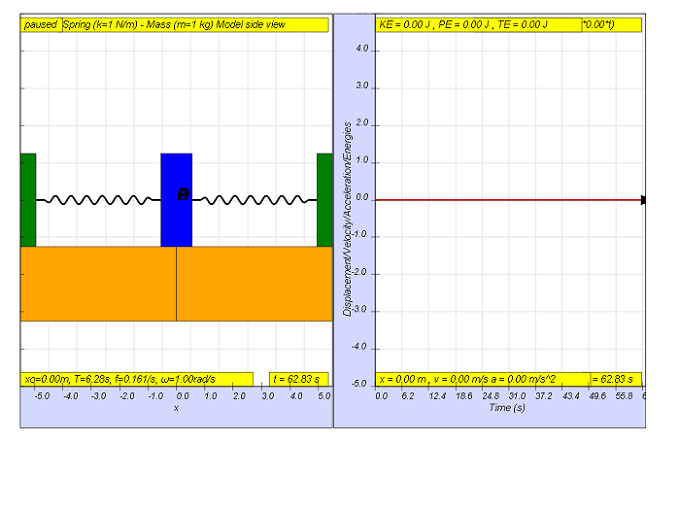Viewport: 680px width, 510px height.
Task: Click the right spring coil
Action: coord(255,200)
